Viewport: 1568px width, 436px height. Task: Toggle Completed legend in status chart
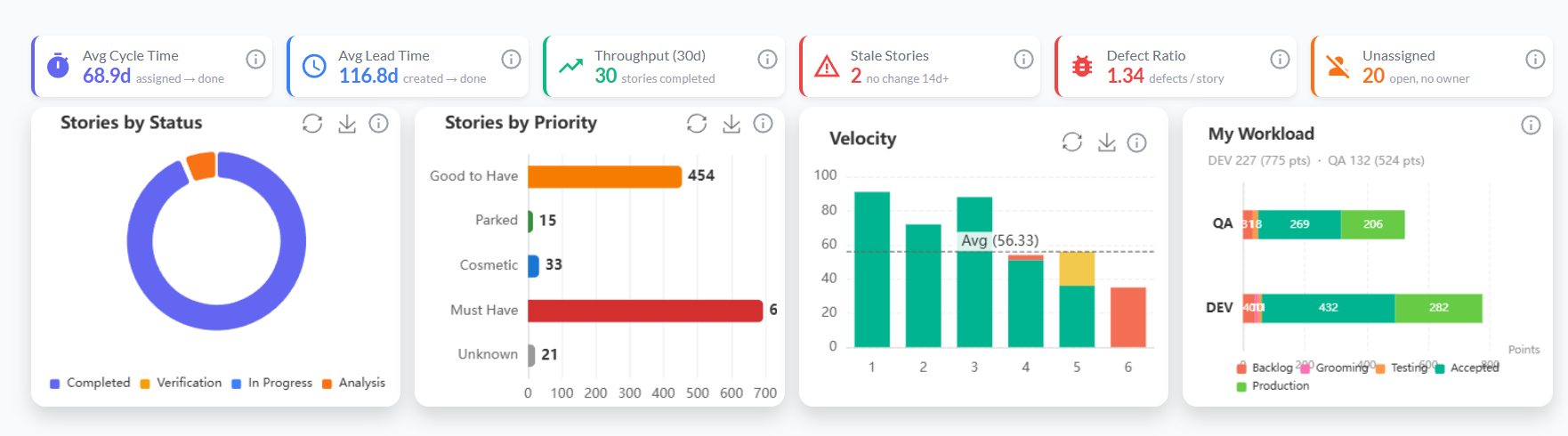click(x=90, y=383)
